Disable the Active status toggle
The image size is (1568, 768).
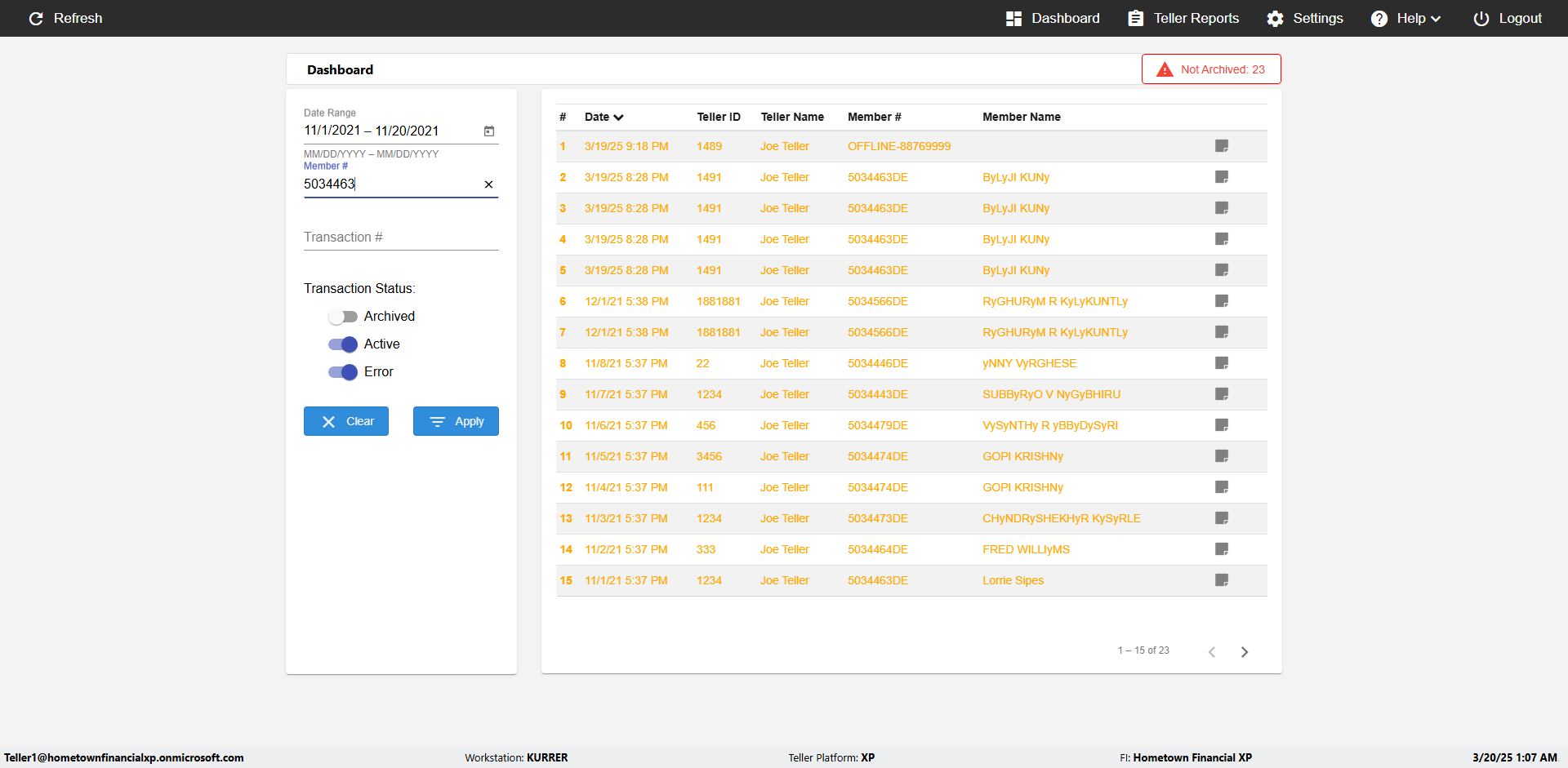(343, 344)
